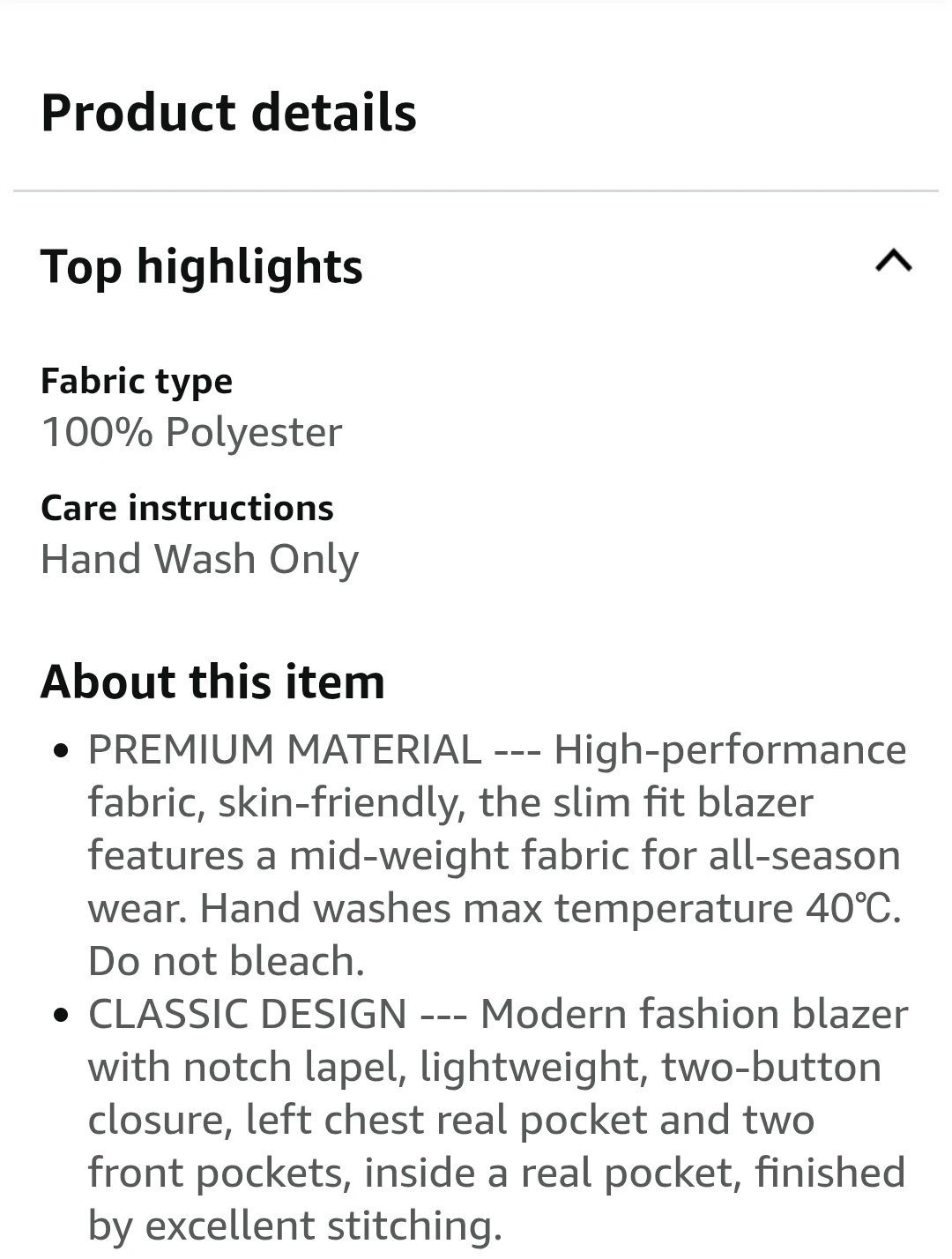Image resolution: width=952 pixels, height=1259 pixels.
Task: Click the 'Do not bleach.' line
Action: click(x=227, y=961)
